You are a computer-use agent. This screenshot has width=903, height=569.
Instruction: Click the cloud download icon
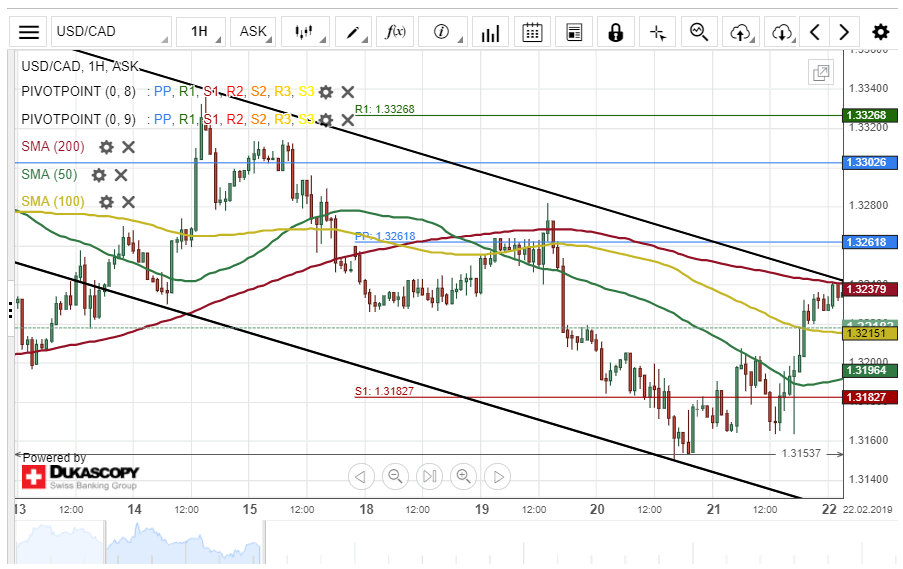(x=781, y=32)
